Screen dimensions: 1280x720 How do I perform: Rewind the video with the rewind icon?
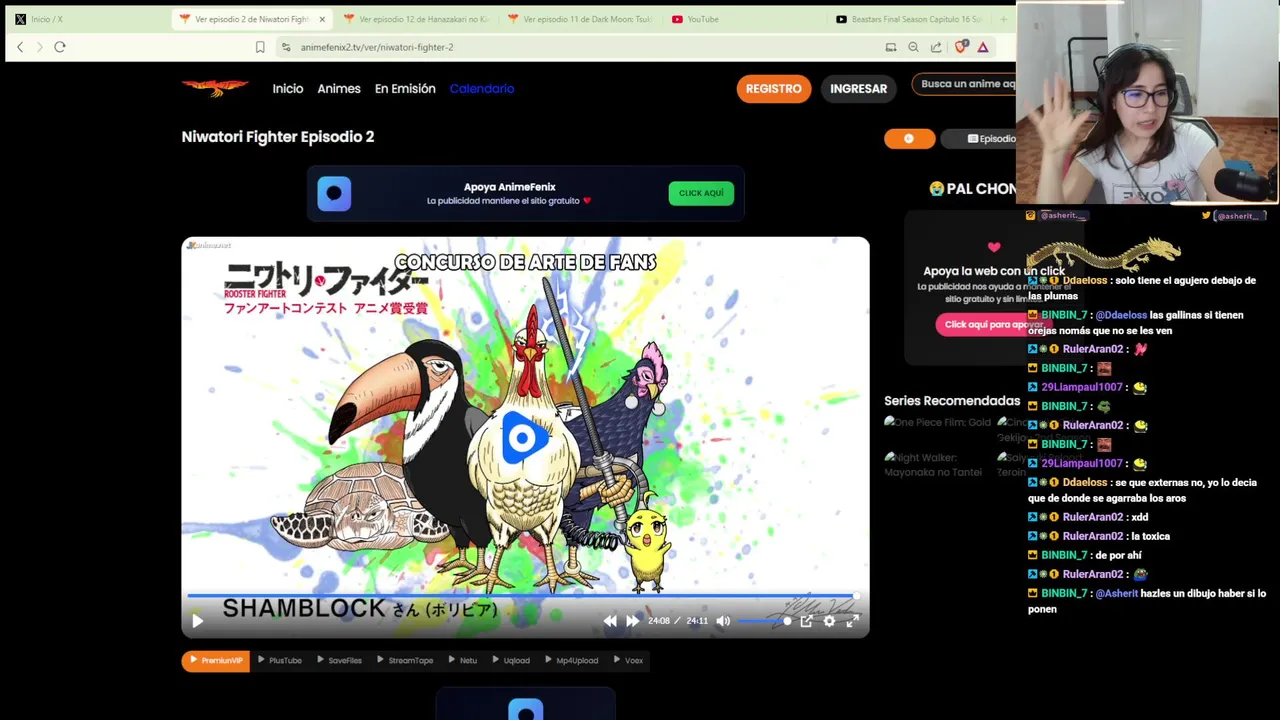(x=610, y=621)
